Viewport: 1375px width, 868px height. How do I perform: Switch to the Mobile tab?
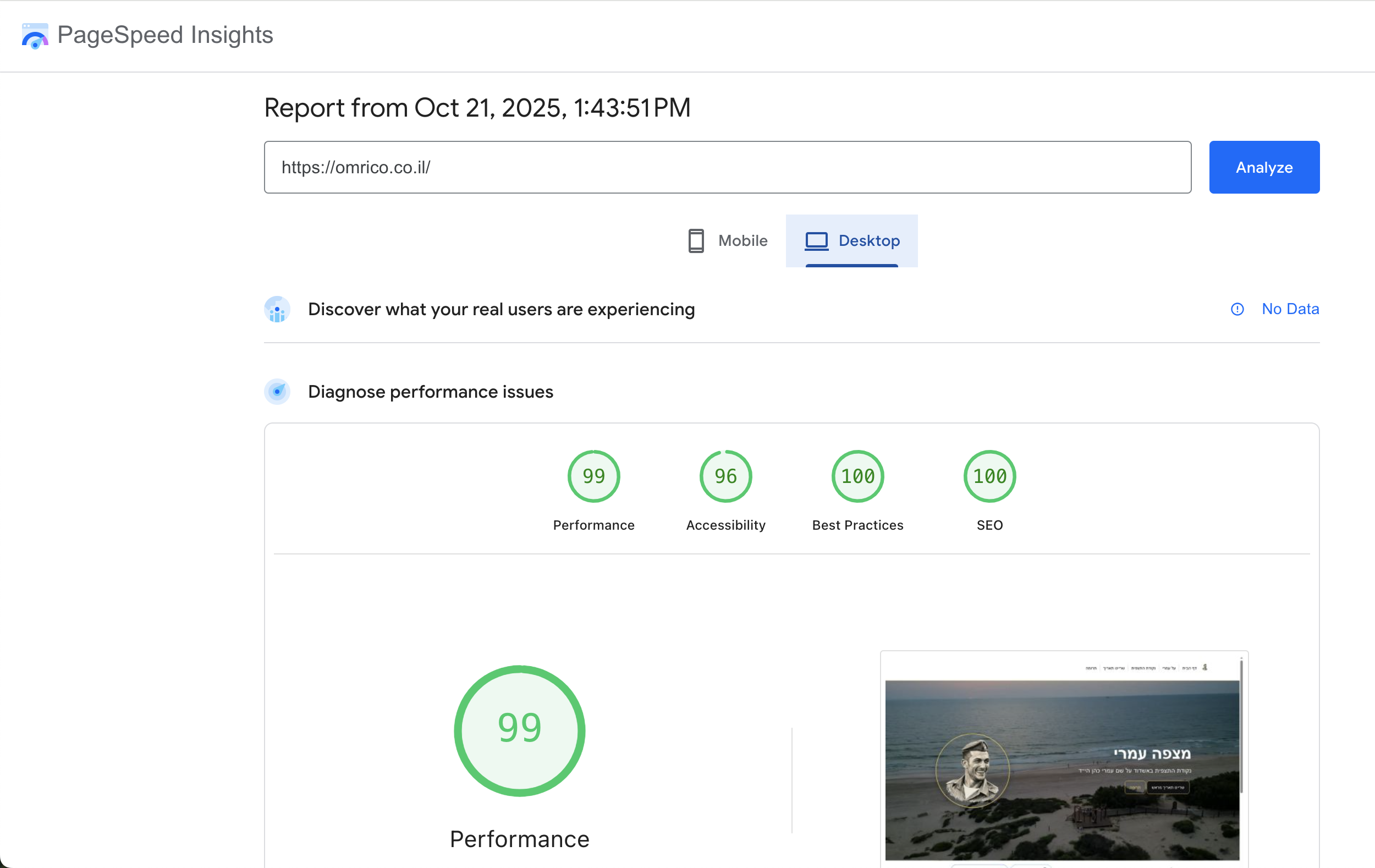point(727,240)
